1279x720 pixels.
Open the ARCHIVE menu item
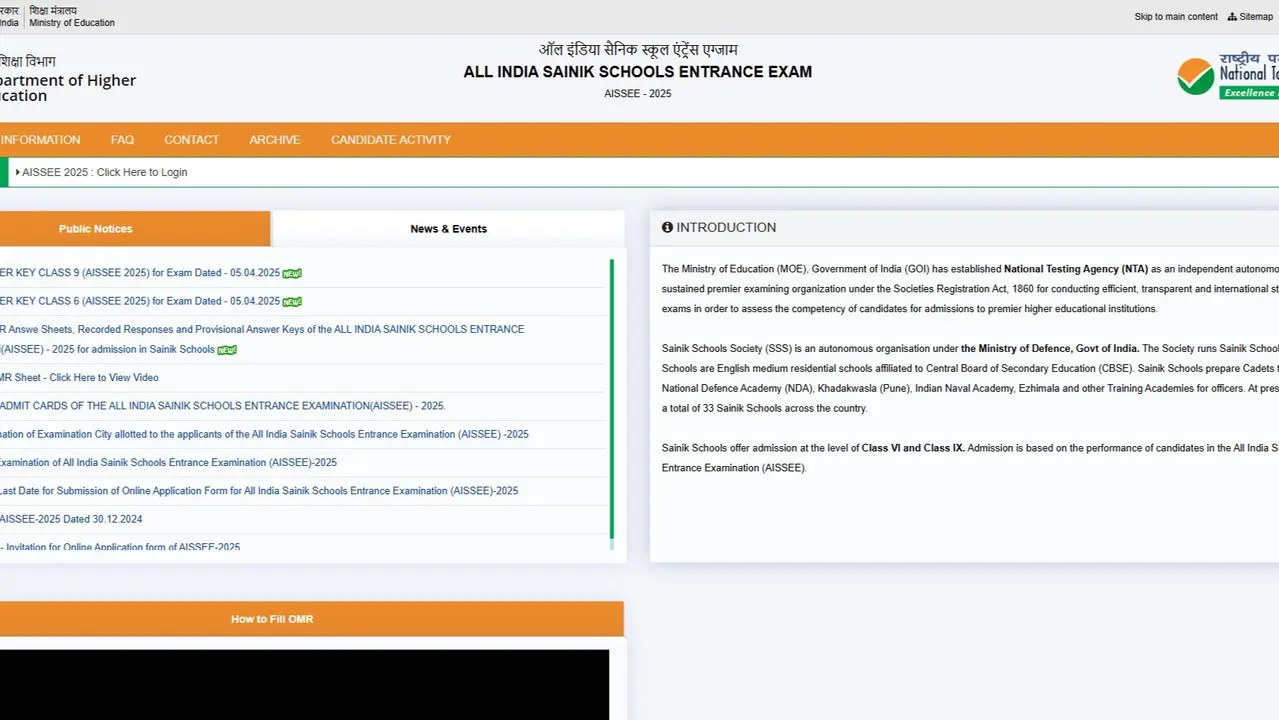click(x=274, y=140)
